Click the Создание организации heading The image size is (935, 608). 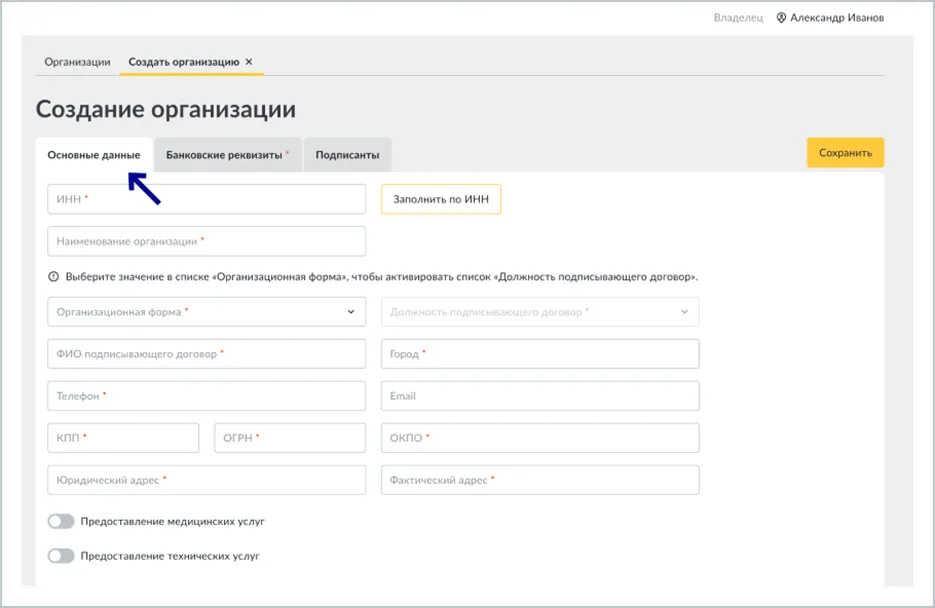pyautogui.click(x=166, y=110)
